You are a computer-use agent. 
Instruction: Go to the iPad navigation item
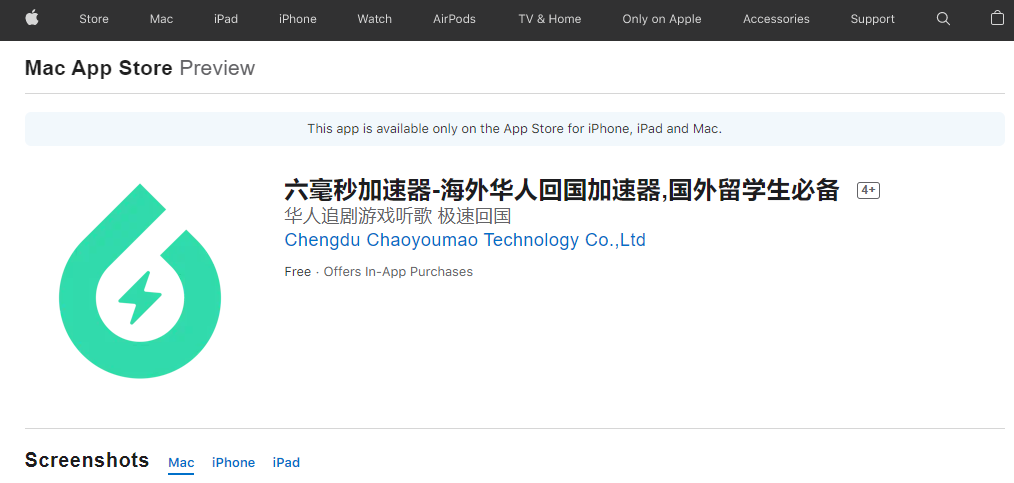coord(226,19)
